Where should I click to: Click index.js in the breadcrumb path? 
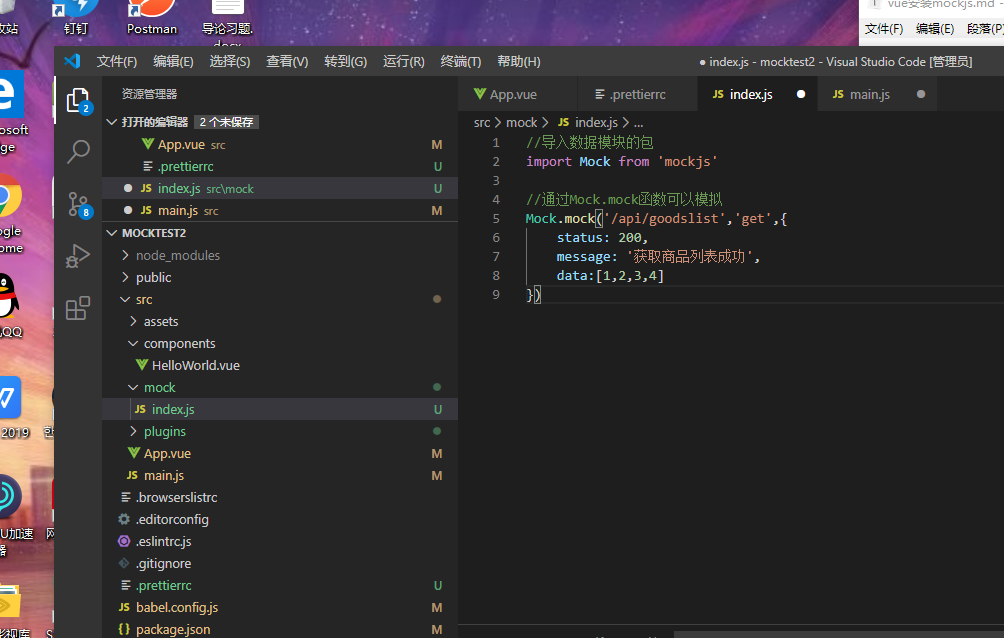[596, 122]
